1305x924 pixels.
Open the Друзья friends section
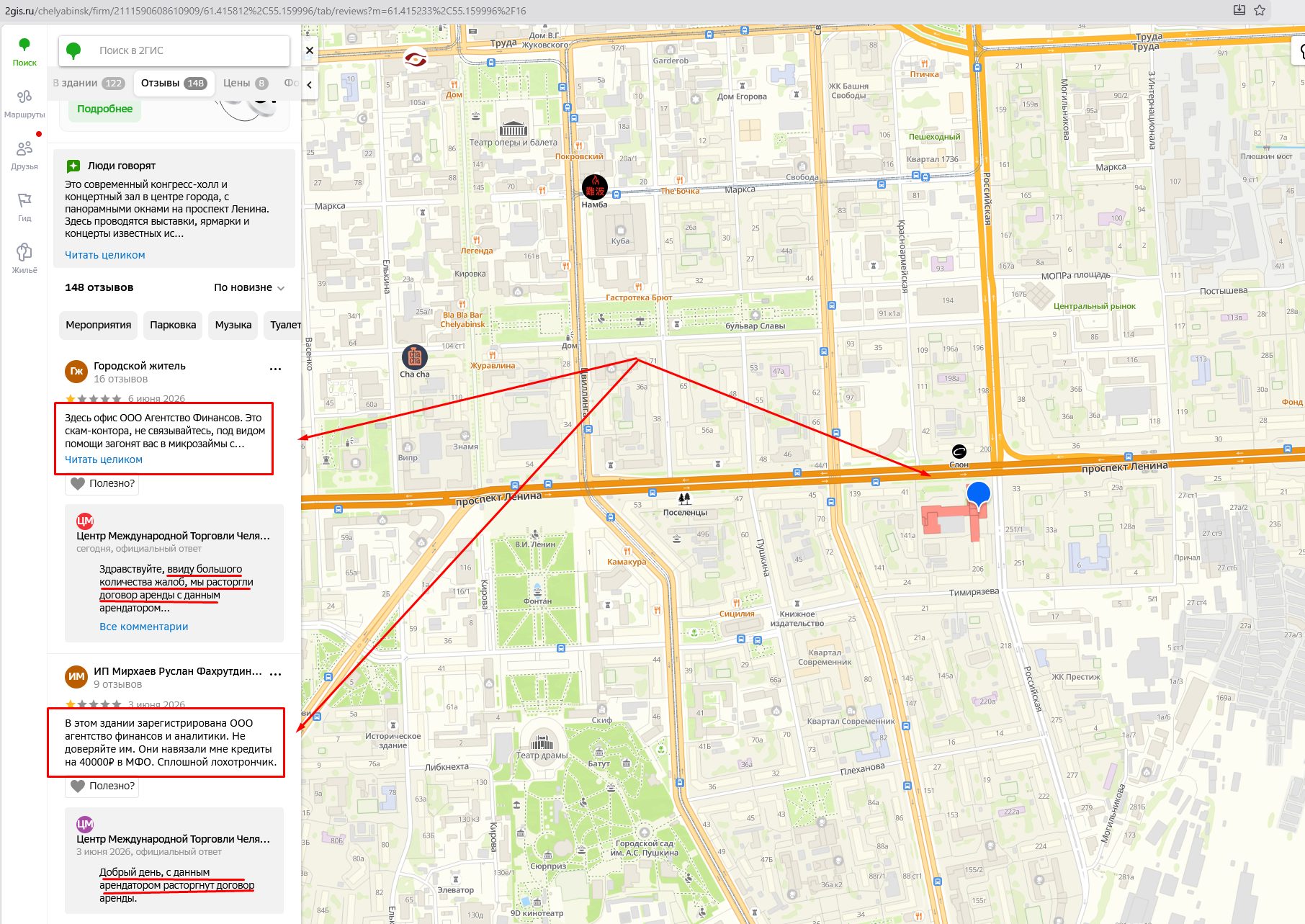point(24,156)
